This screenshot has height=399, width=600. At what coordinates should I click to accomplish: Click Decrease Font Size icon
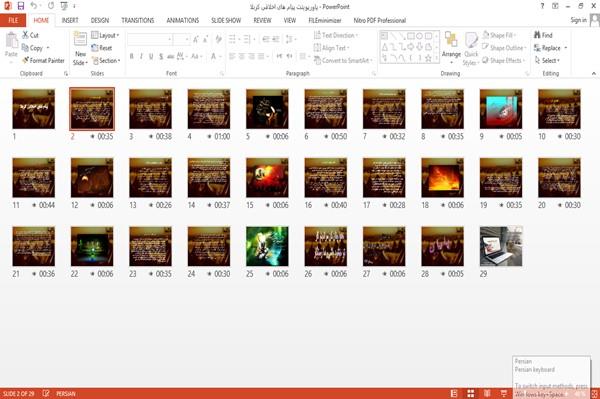[x=205, y=39]
